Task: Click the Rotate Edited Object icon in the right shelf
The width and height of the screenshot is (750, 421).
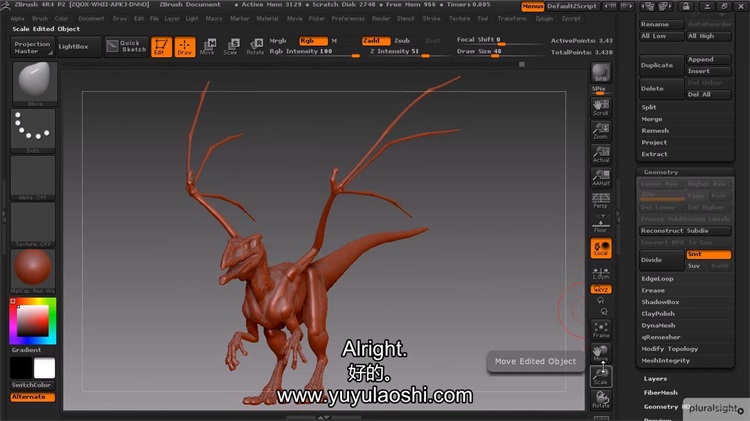Action: pos(601,400)
